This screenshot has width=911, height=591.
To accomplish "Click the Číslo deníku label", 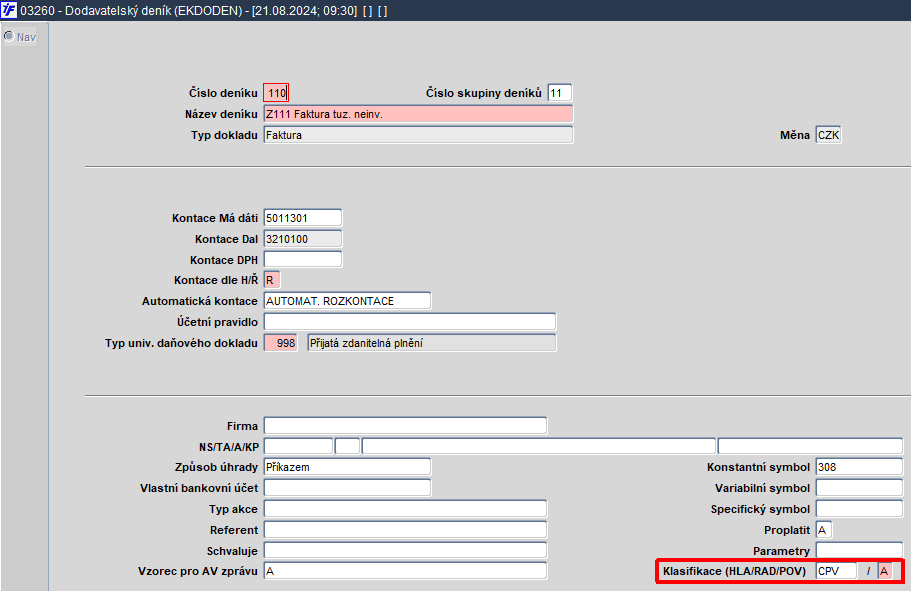I will tap(223, 93).
